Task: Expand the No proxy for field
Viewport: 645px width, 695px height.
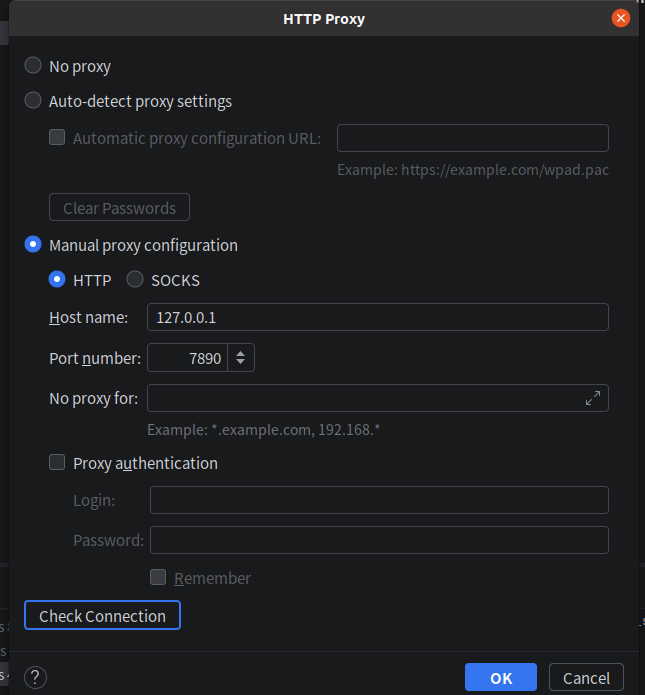Action: (x=593, y=398)
